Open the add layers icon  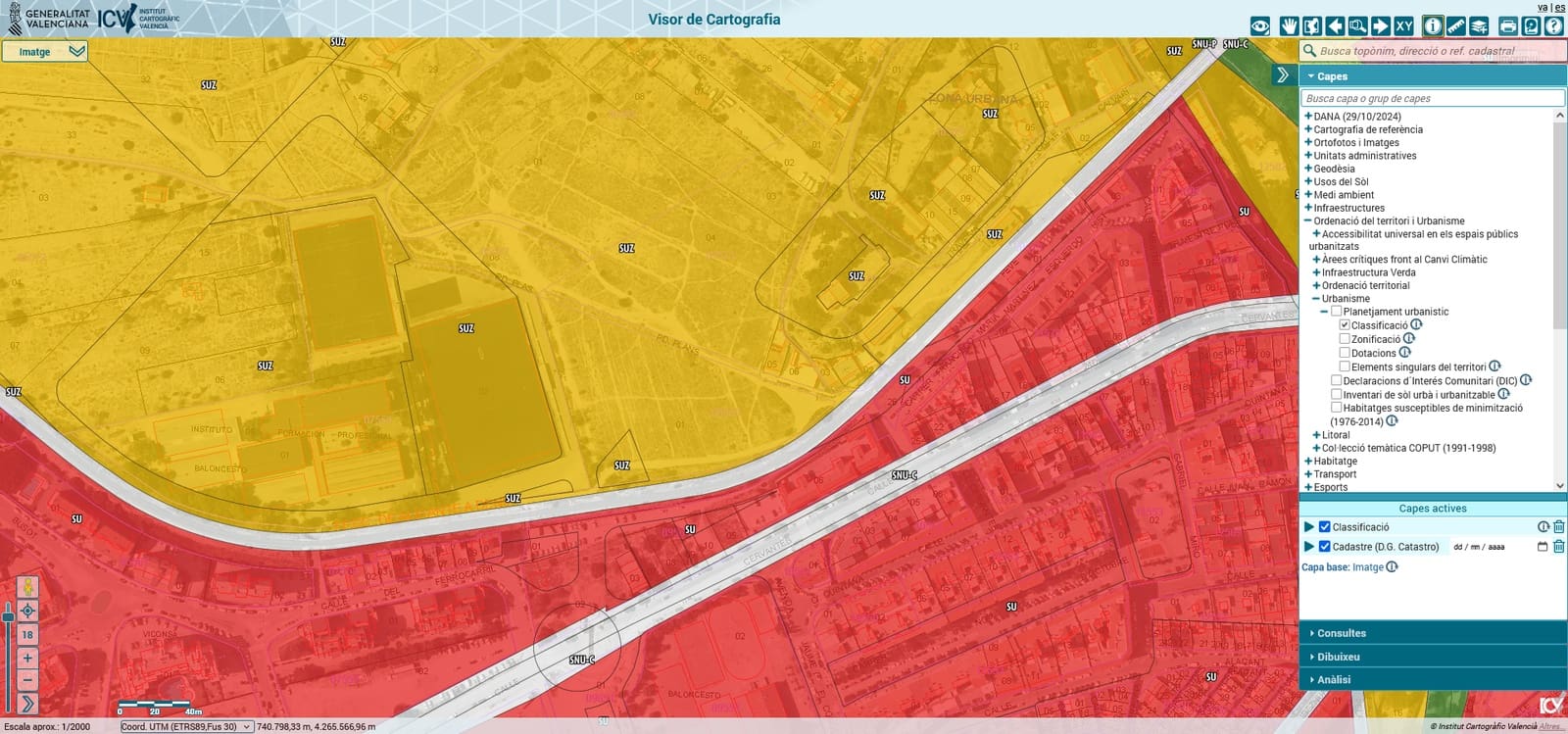[1480, 26]
